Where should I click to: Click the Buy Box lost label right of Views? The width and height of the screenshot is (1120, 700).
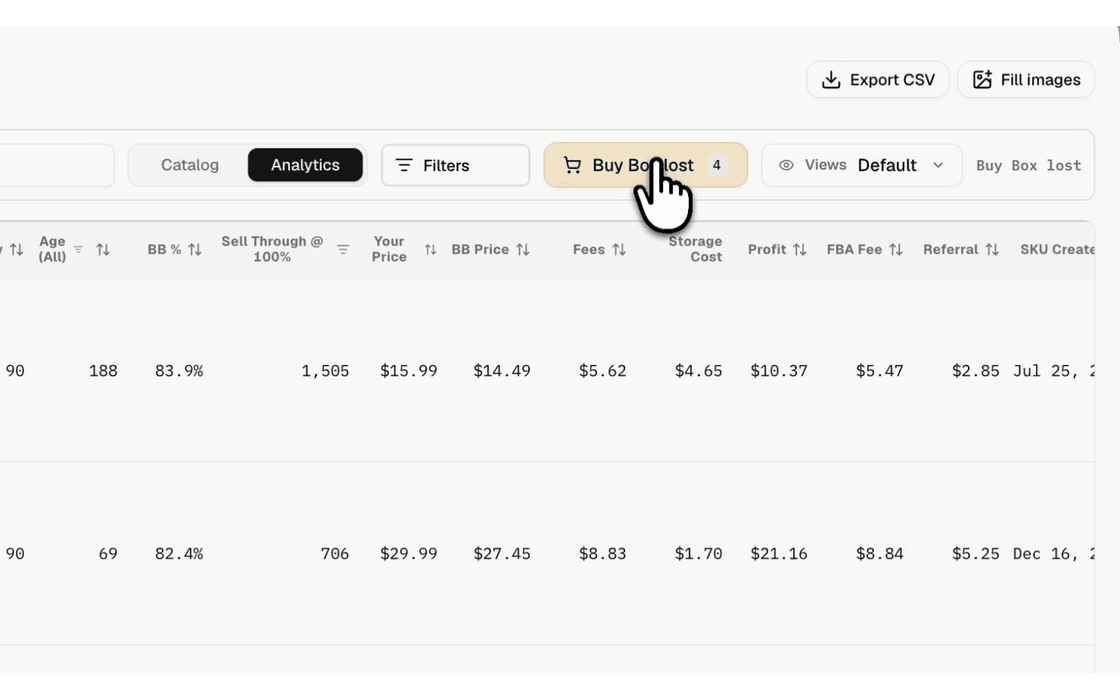[x=1029, y=166]
